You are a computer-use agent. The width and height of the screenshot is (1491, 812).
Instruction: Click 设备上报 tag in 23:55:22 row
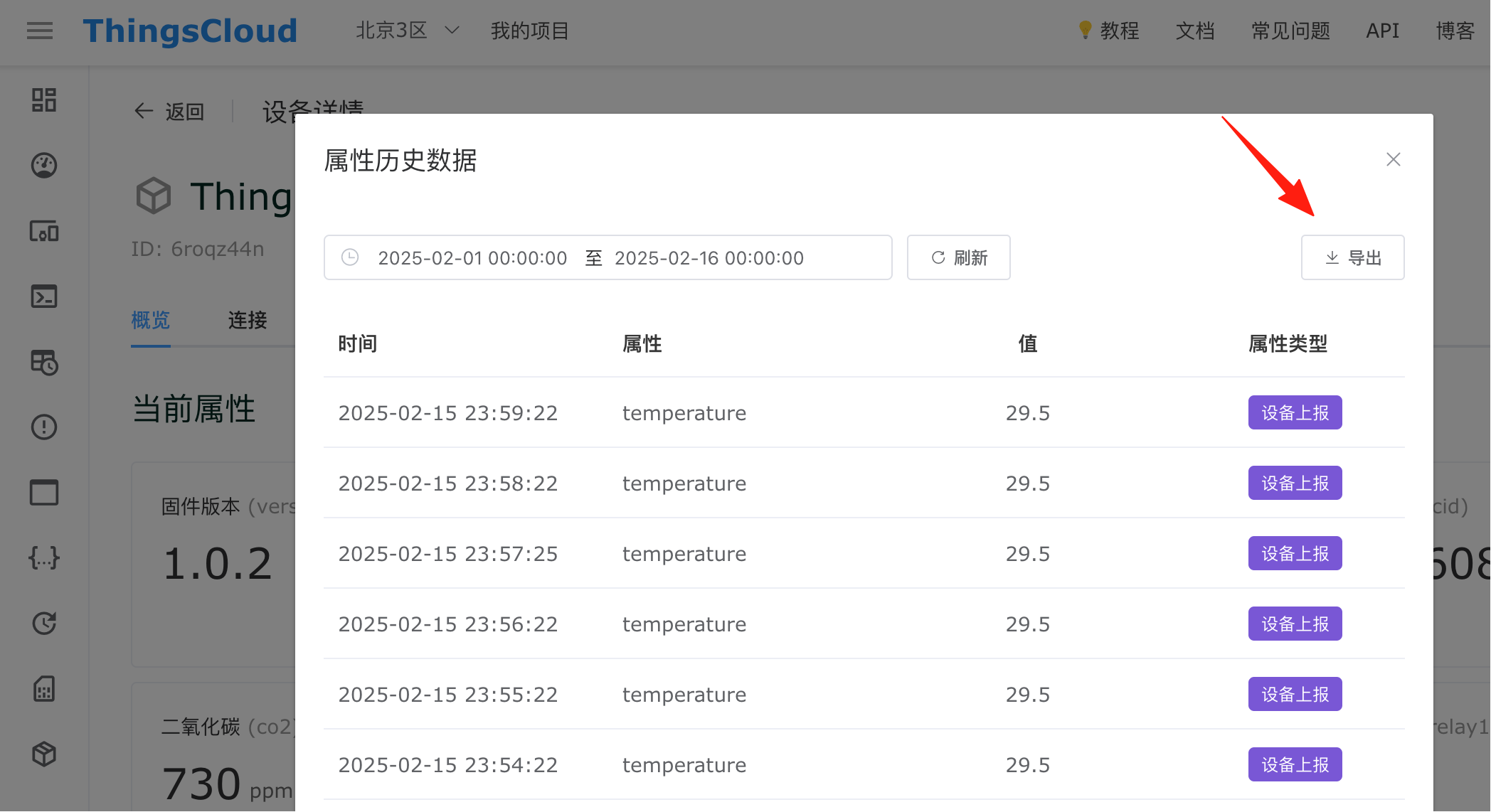[1295, 694]
